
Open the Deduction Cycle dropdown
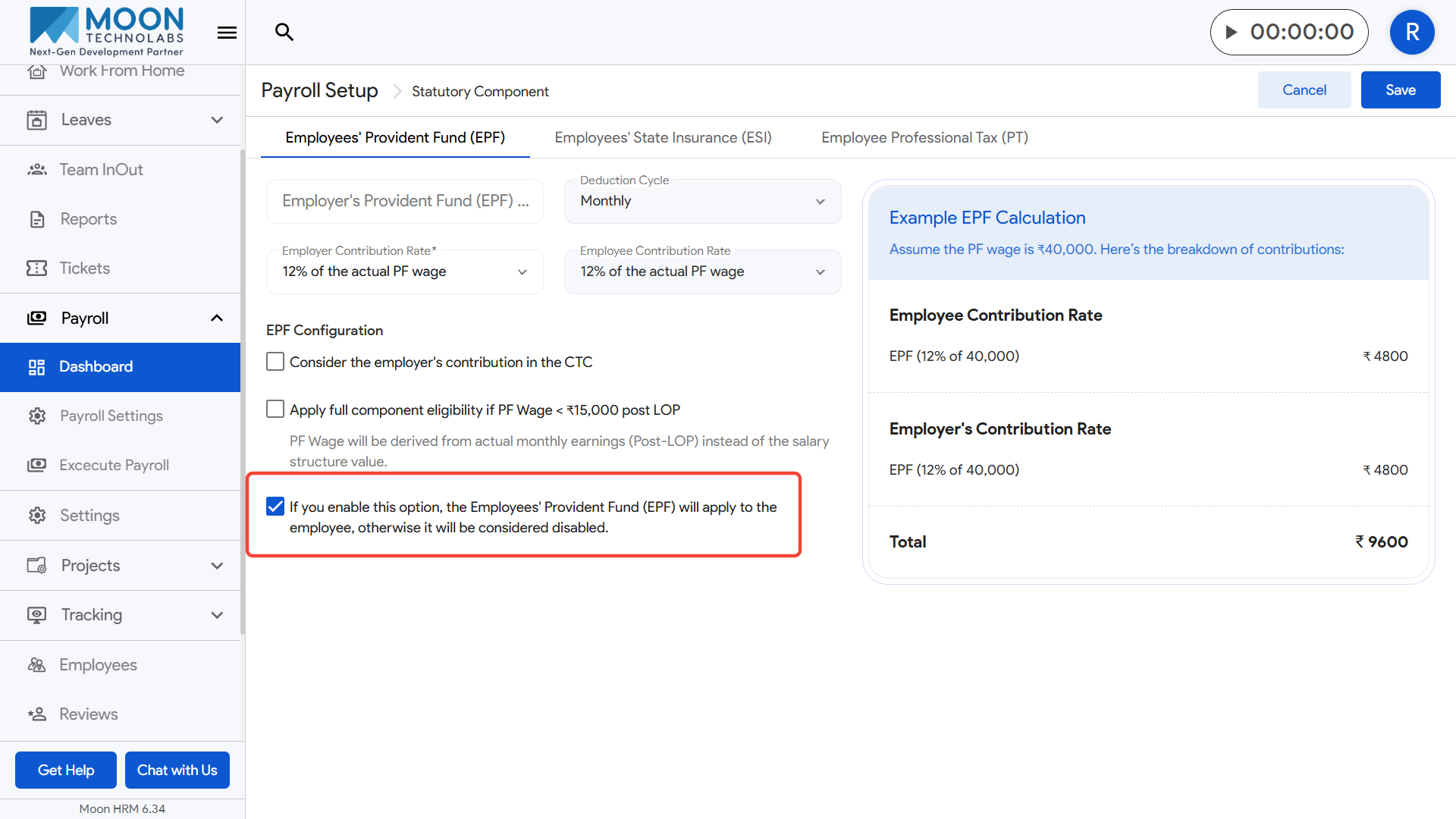[x=702, y=201]
